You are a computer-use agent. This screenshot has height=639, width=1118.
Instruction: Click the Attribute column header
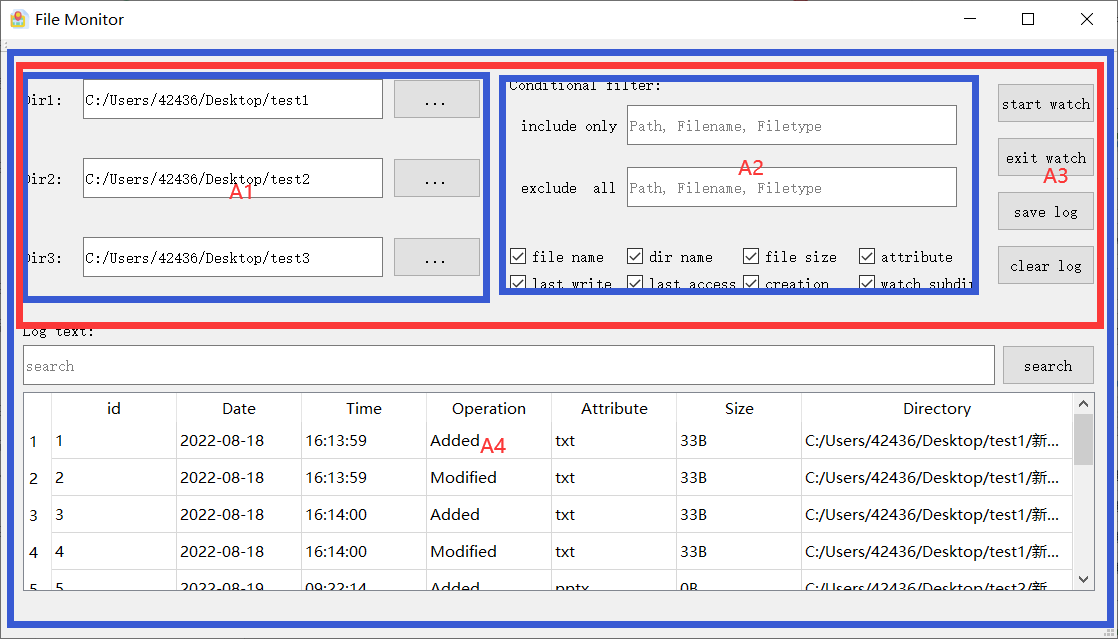[x=614, y=409]
